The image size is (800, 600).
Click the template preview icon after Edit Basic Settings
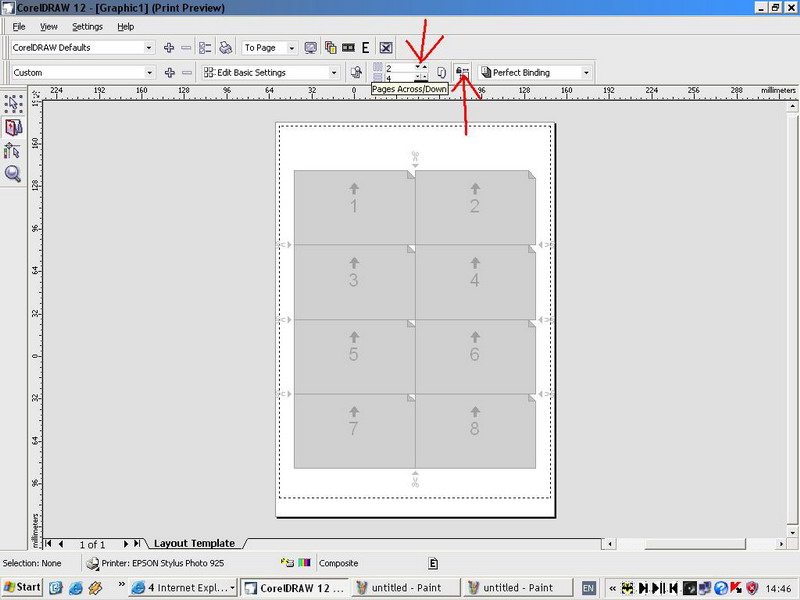356,72
